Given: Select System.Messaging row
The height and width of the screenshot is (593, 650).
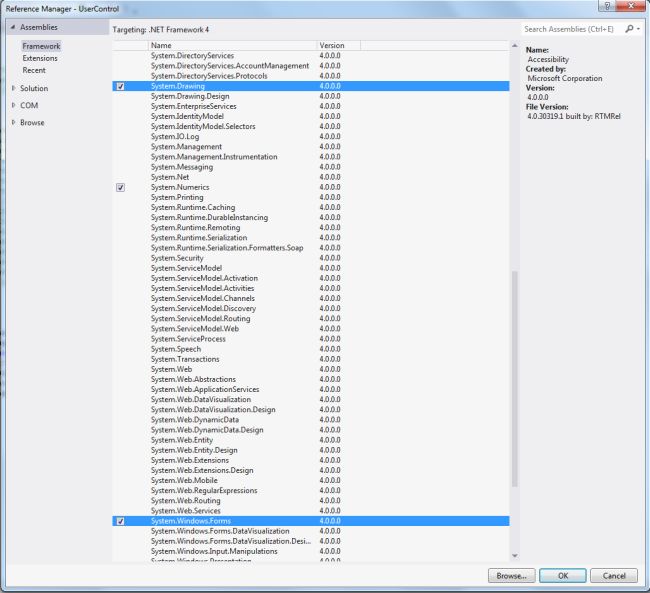Looking at the screenshot, I should [x=310, y=167].
